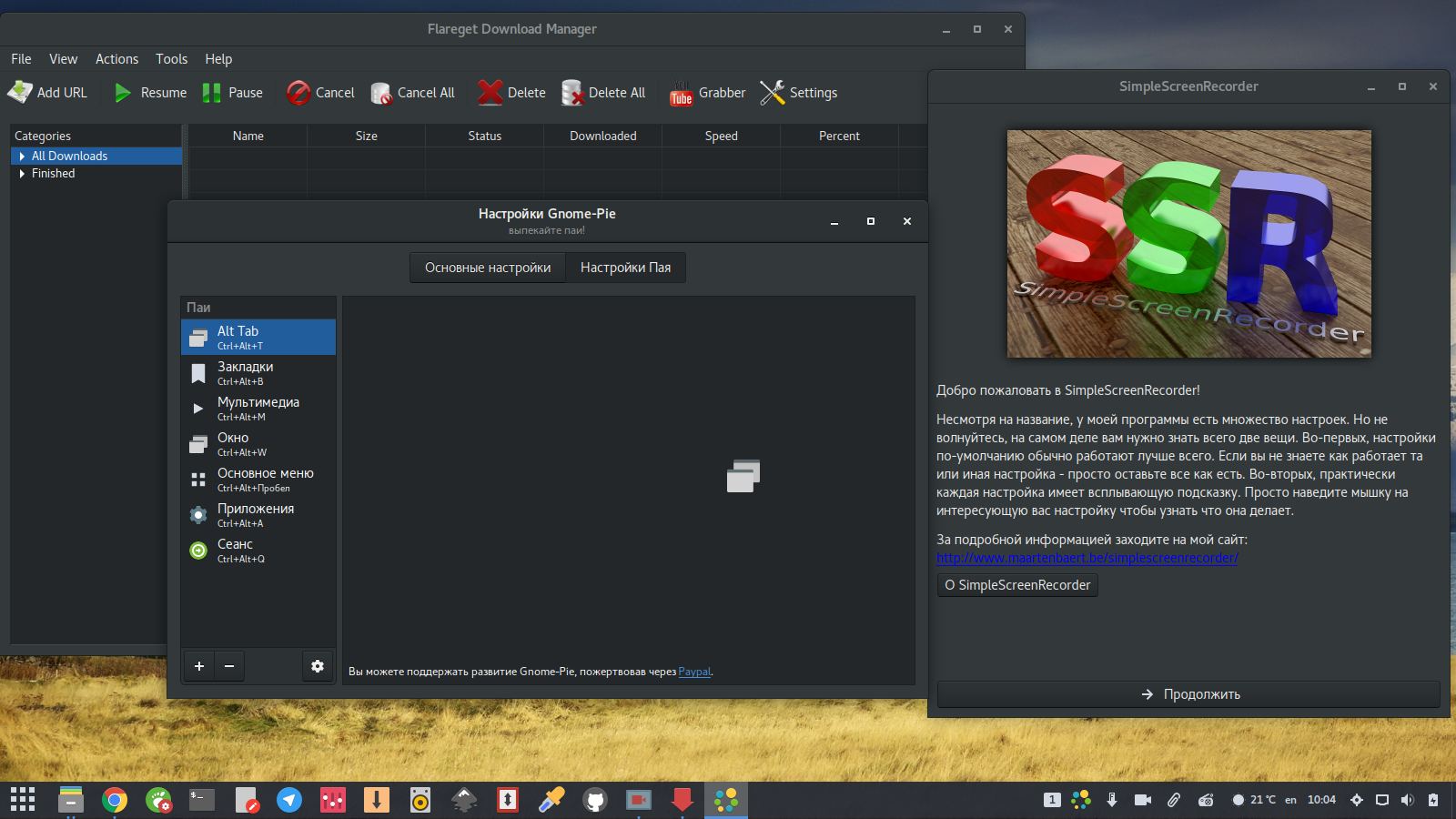Remove selected pie with minus button
This screenshot has height=819, width=1456.
coord(229,666)
